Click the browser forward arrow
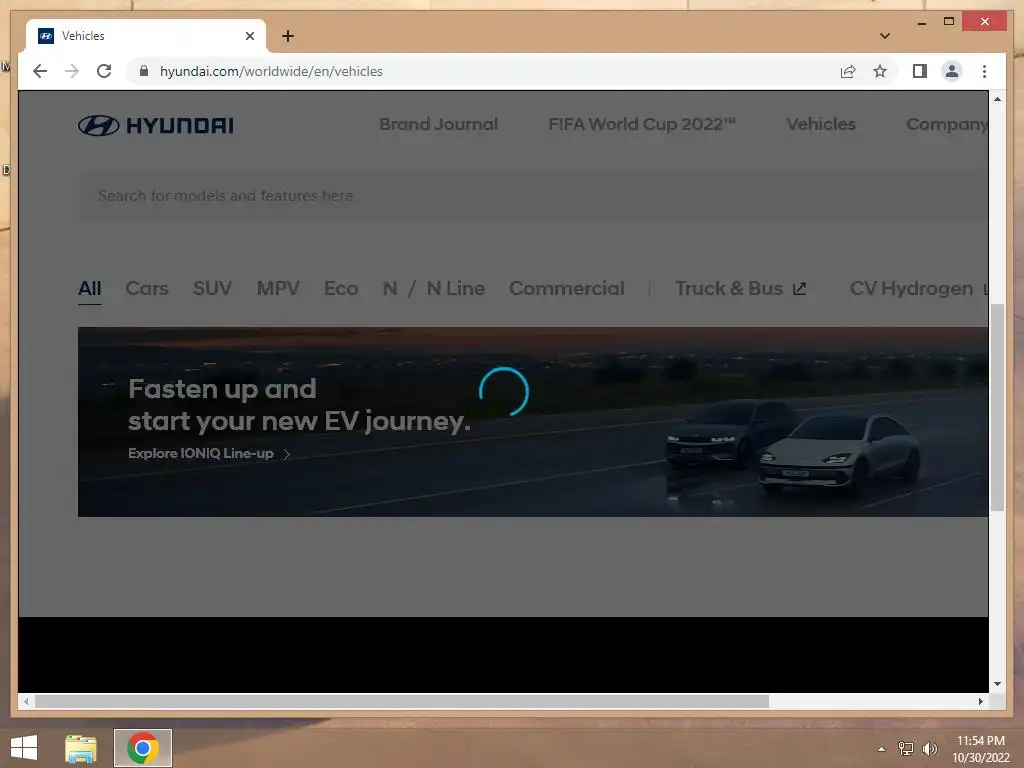This screenshot has width=1024, height=768. tap(72, 71)
